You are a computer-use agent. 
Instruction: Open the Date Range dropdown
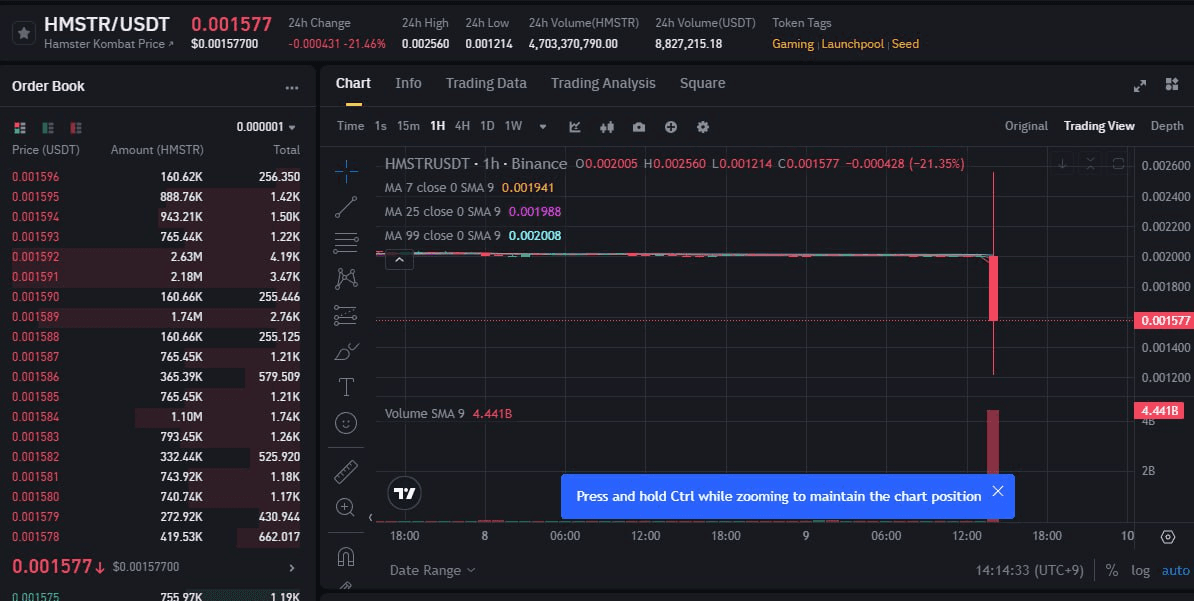point(432,571)
